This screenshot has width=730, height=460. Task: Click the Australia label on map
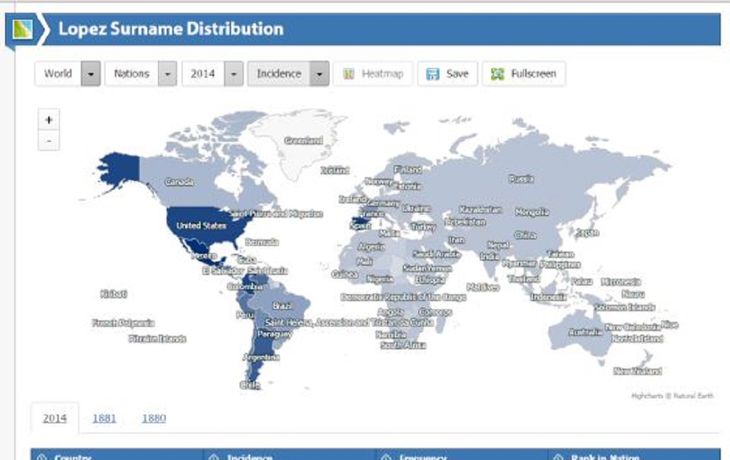586,332
